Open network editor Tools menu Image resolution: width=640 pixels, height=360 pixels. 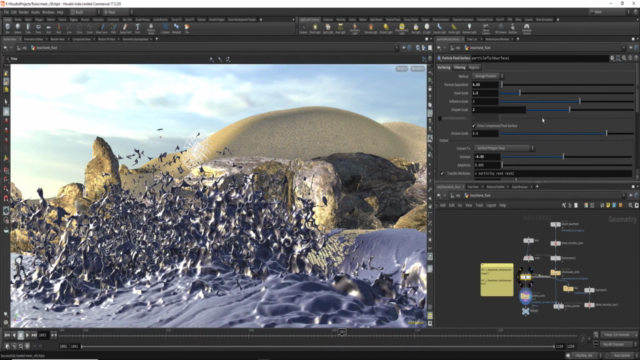click(479, 205)
